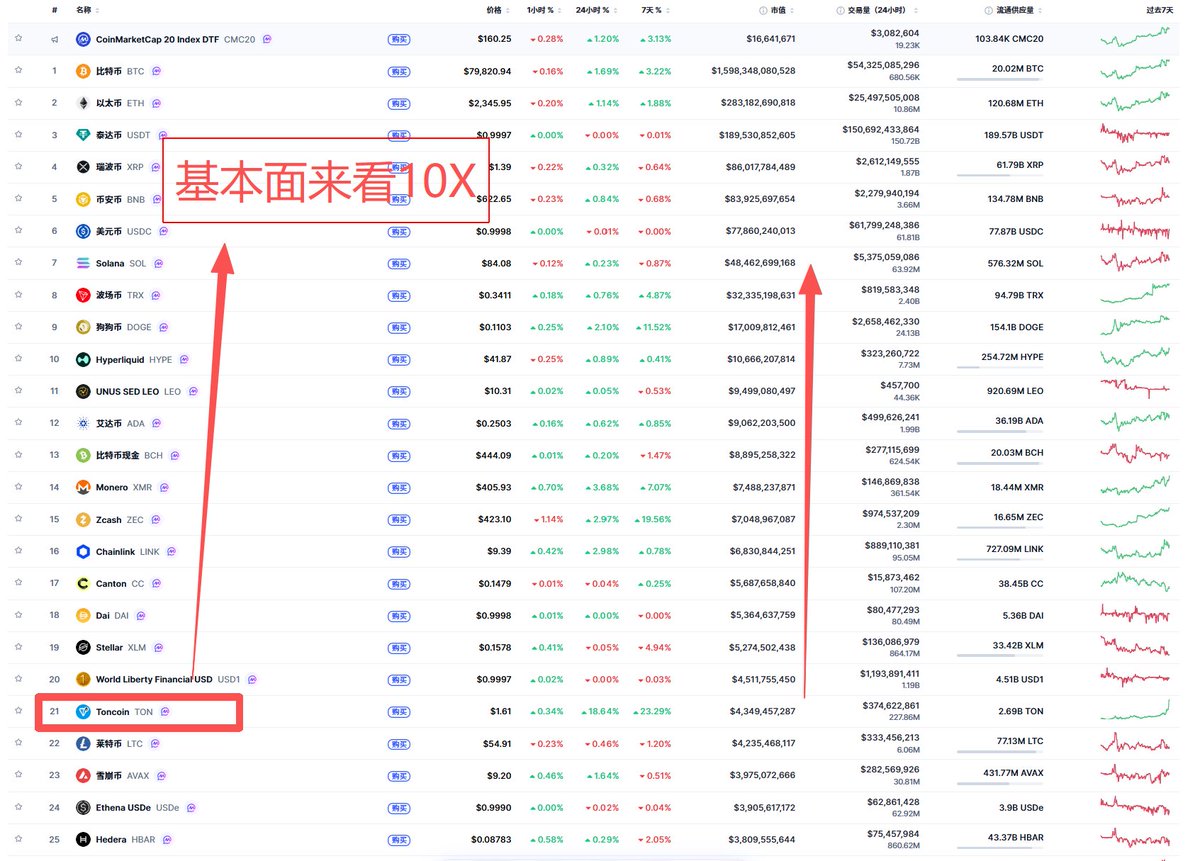Screen dimensions: 1200x861
Task: Click the Monero XMR coin logo
Action: point(84,487)
